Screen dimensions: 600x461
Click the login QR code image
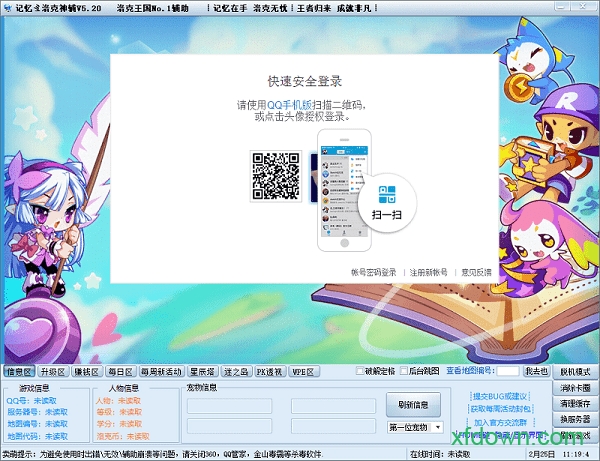click(276, 176)
